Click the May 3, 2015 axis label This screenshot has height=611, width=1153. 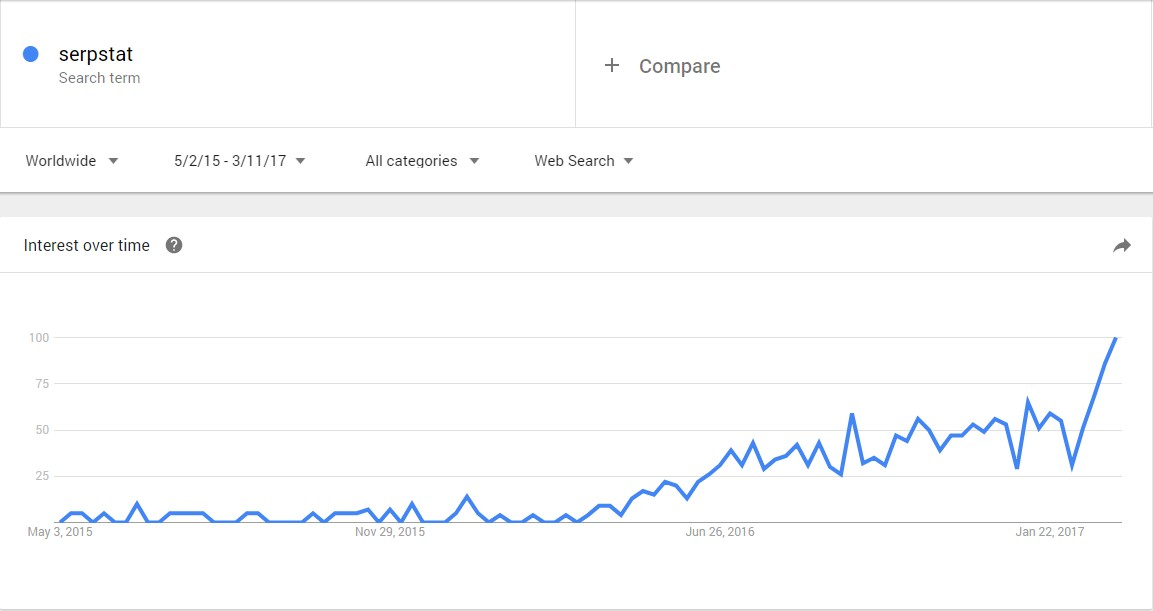point(60,532)
